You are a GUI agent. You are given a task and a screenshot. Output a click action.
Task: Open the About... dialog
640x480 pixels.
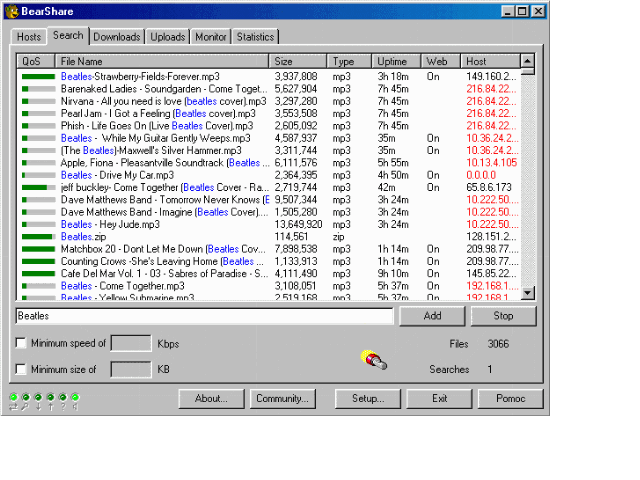point(211,398)
